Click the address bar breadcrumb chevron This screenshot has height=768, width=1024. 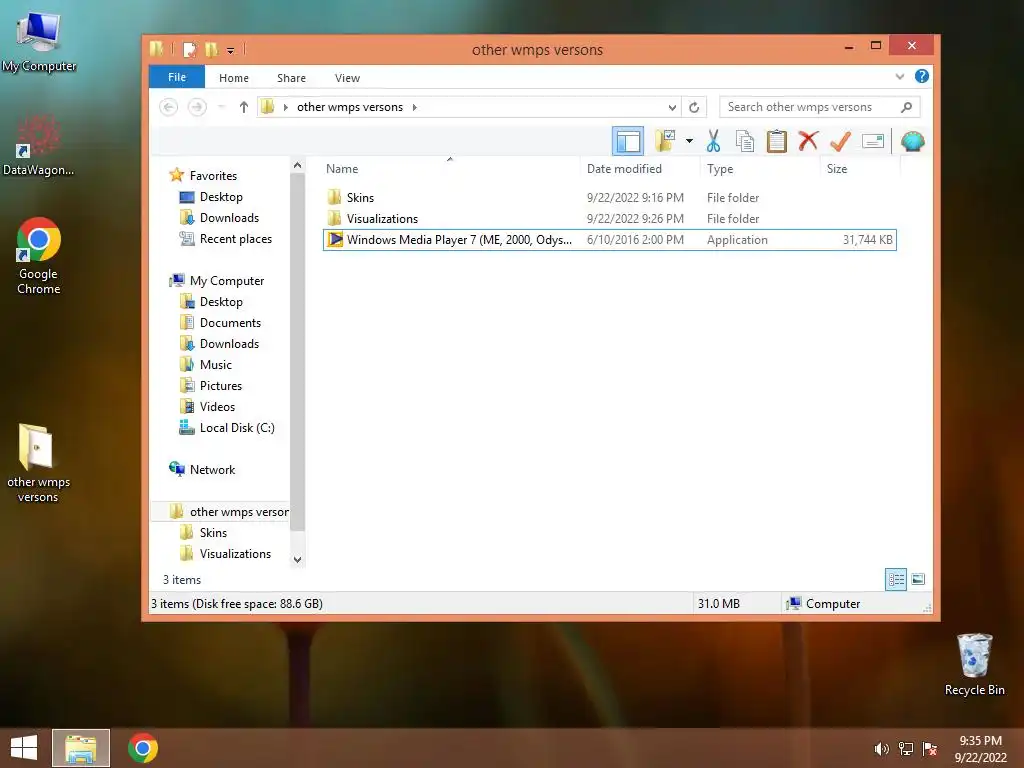(415, 107)
